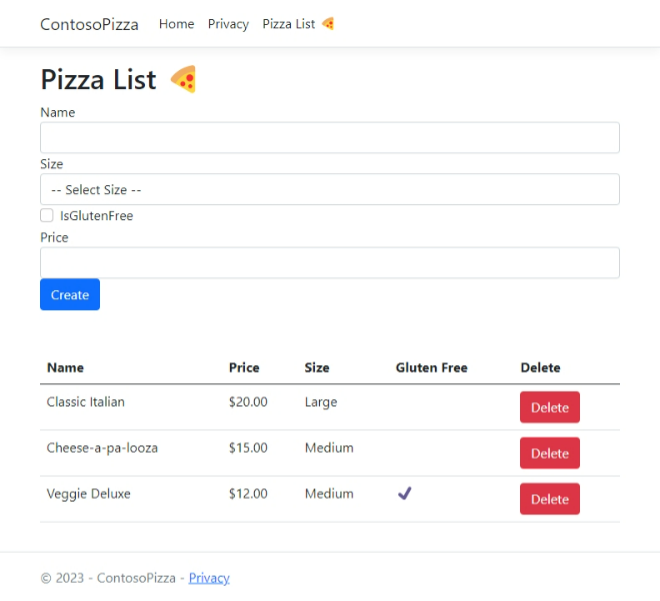Screen dimensions: 660x601
Task: Delete the Veggie Deluxe pizza
Action: (x=549, y=500)
